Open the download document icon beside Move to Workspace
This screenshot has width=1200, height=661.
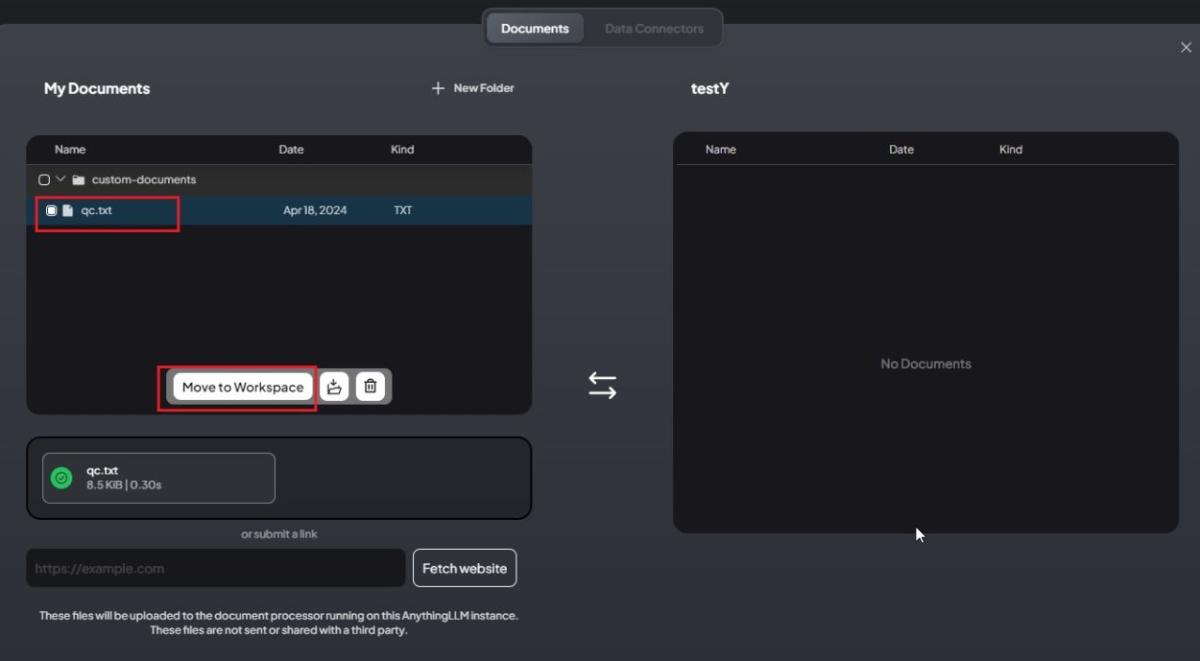[x=334, y=386]
